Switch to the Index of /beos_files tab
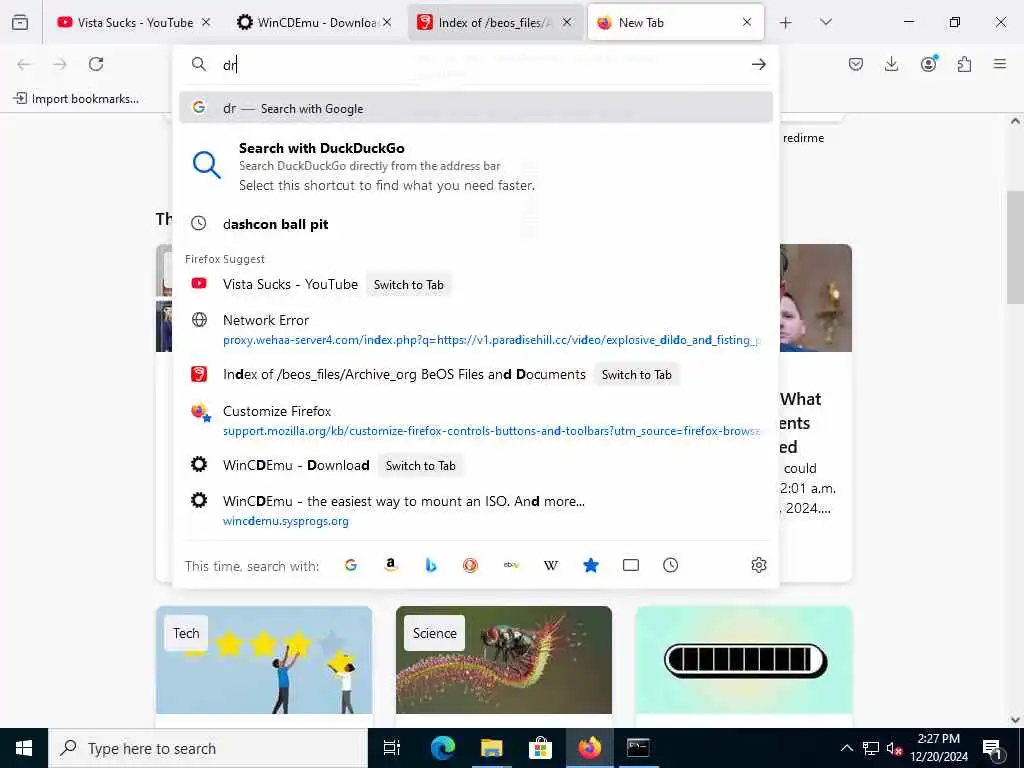1024x768 pixels. [x=495, y=22]
